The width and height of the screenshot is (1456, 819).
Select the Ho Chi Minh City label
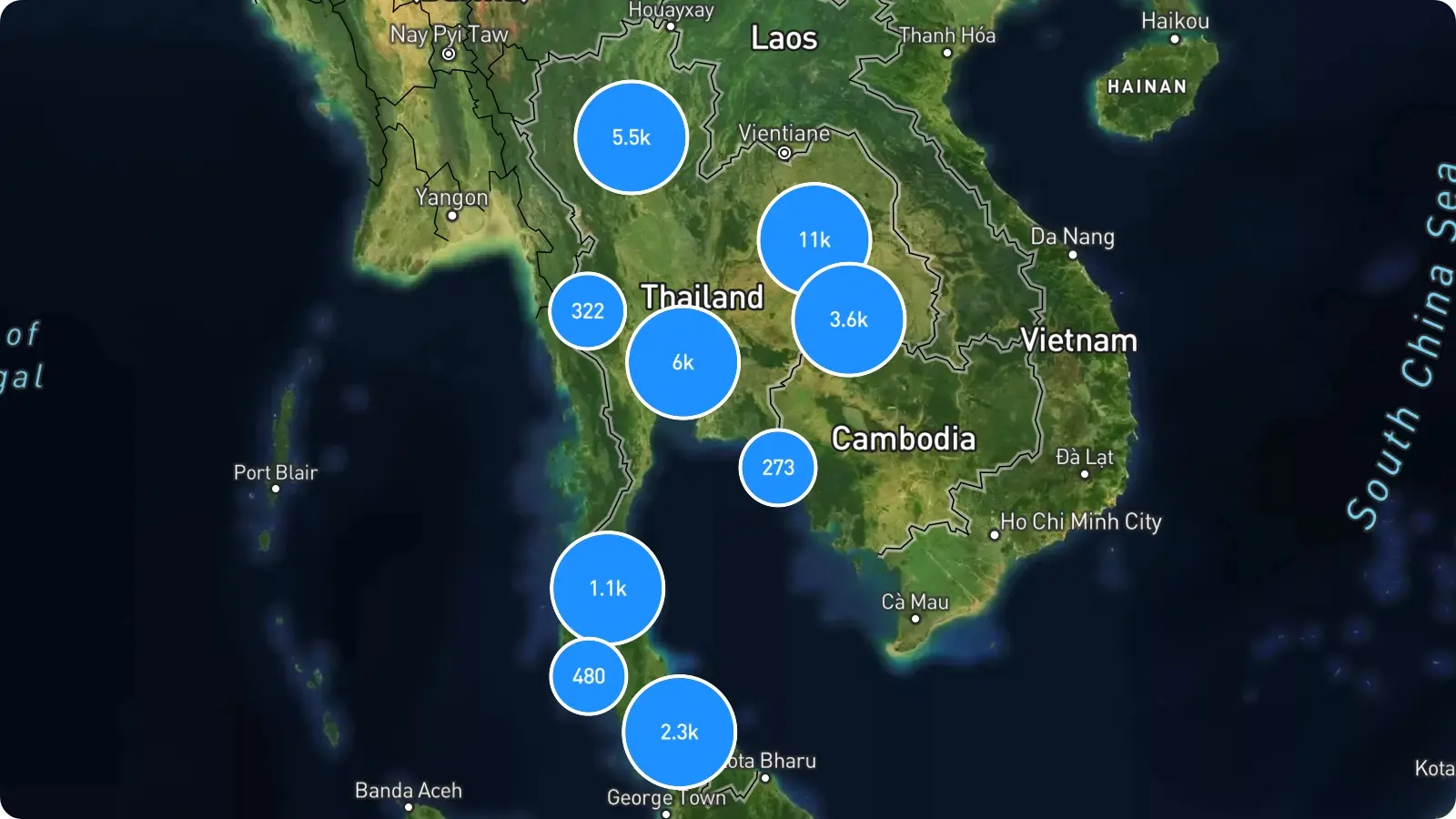tap(1081, 521)
